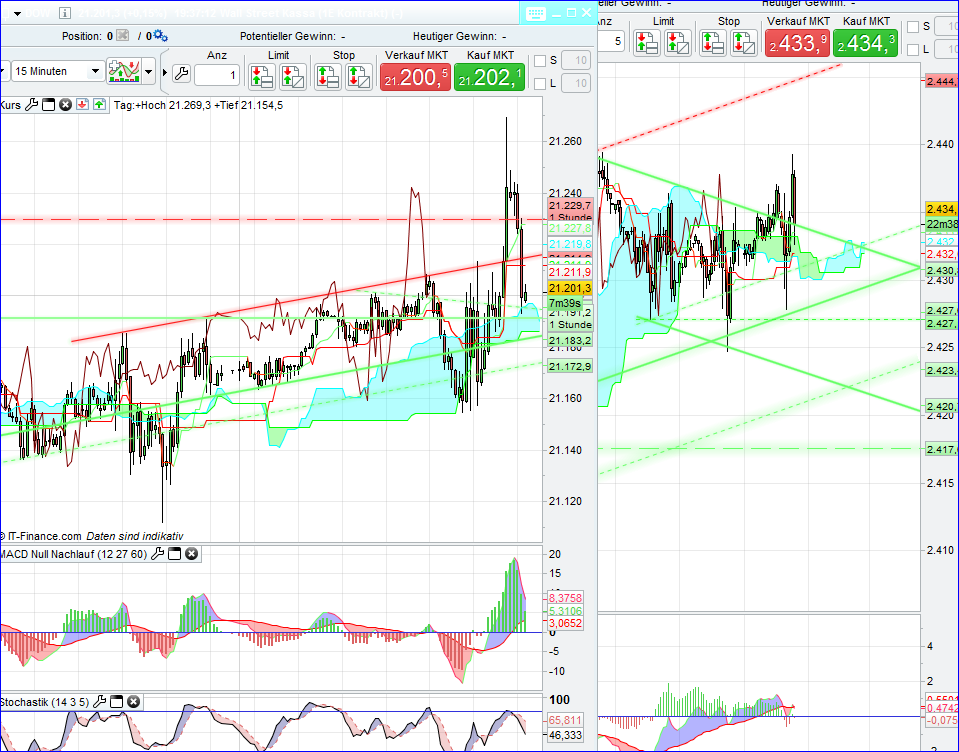Screen dimensions: 959x752
Task: Focus the Anz quantity field showing 1
Action: (217, 75)
